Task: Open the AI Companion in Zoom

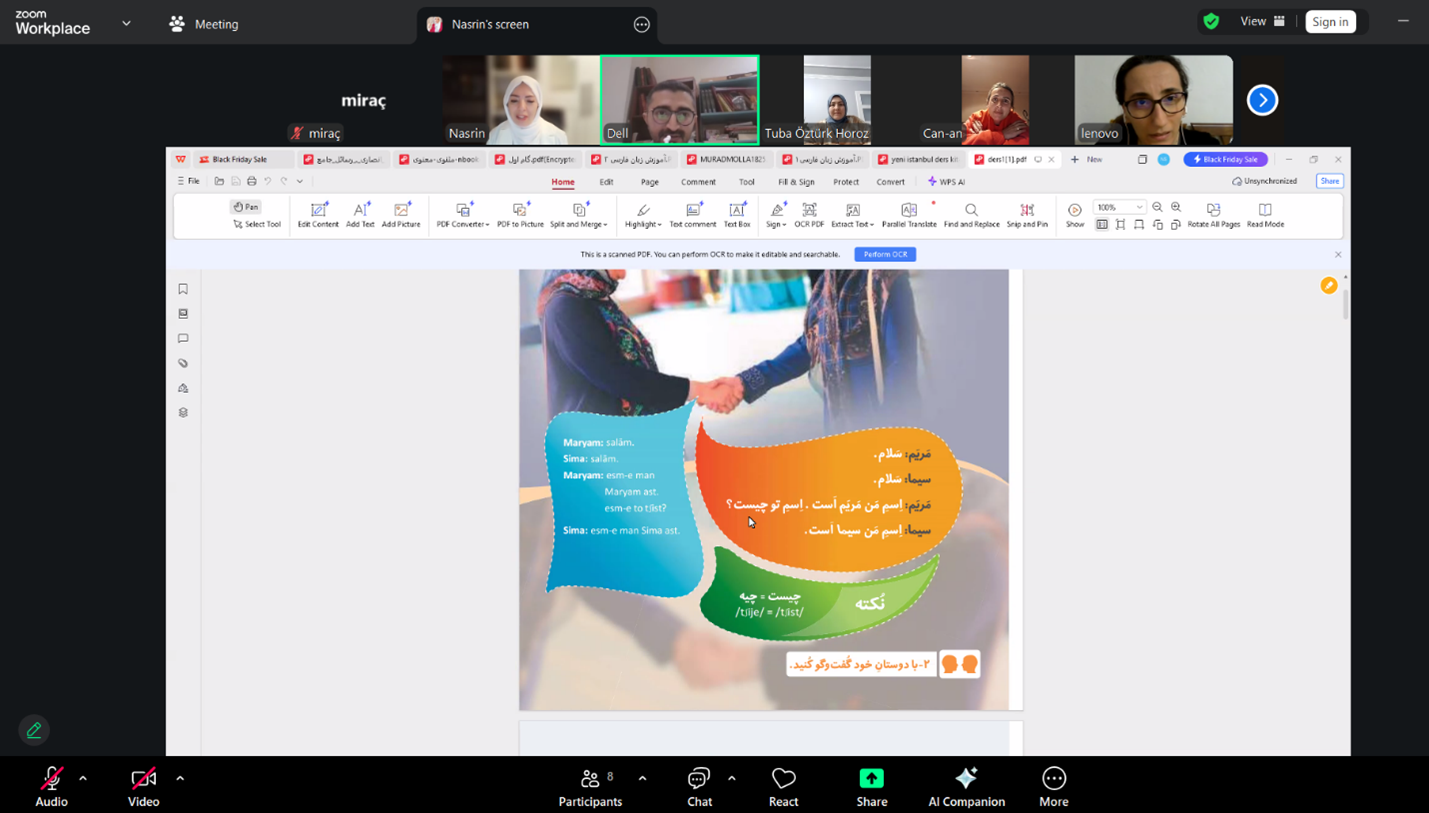Action: 966,787
